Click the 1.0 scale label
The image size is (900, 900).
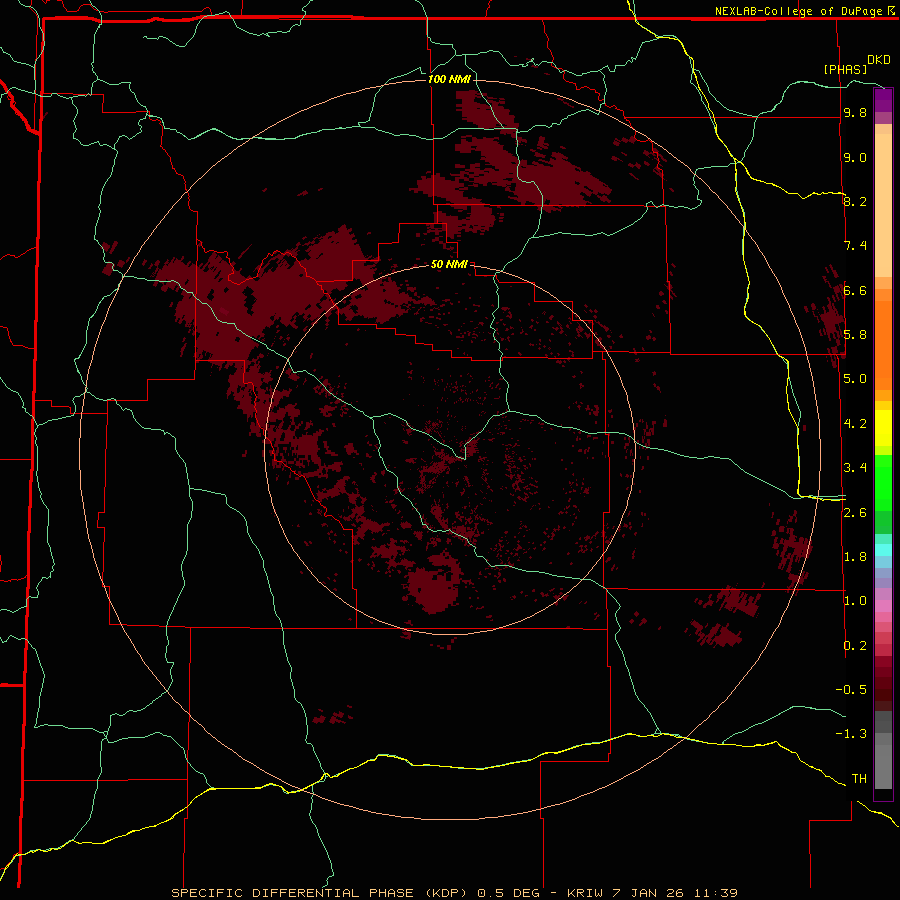tap(855, 601)
